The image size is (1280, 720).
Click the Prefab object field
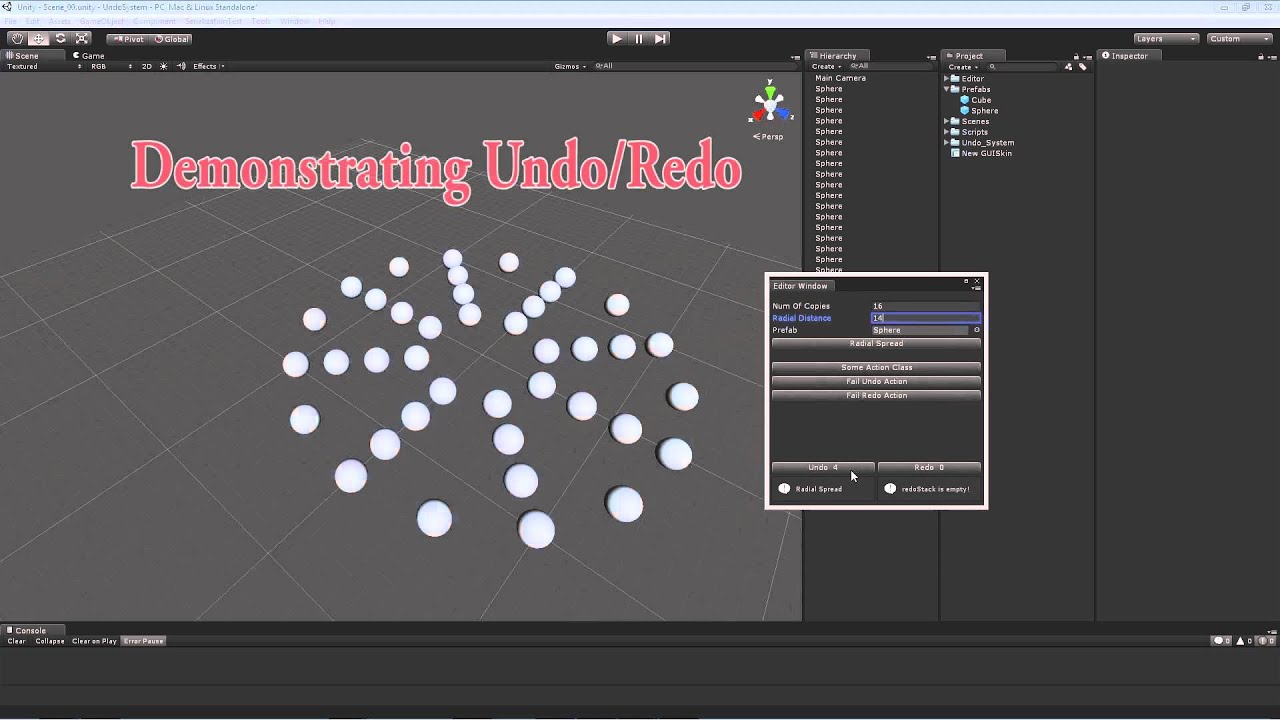(x=922, y=330)
